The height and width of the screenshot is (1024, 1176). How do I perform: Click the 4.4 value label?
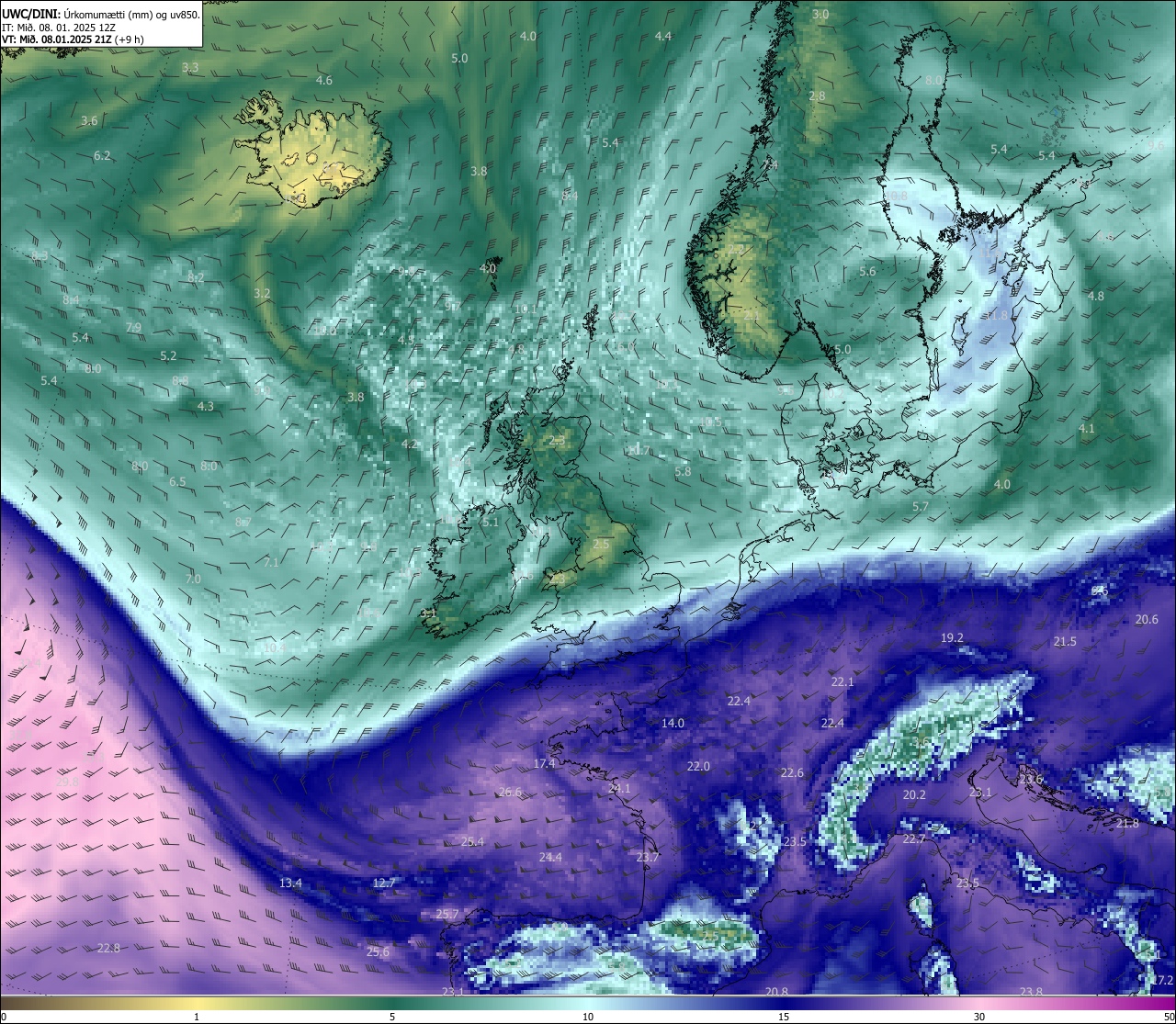pyautogui.click(x=663, y=36)
